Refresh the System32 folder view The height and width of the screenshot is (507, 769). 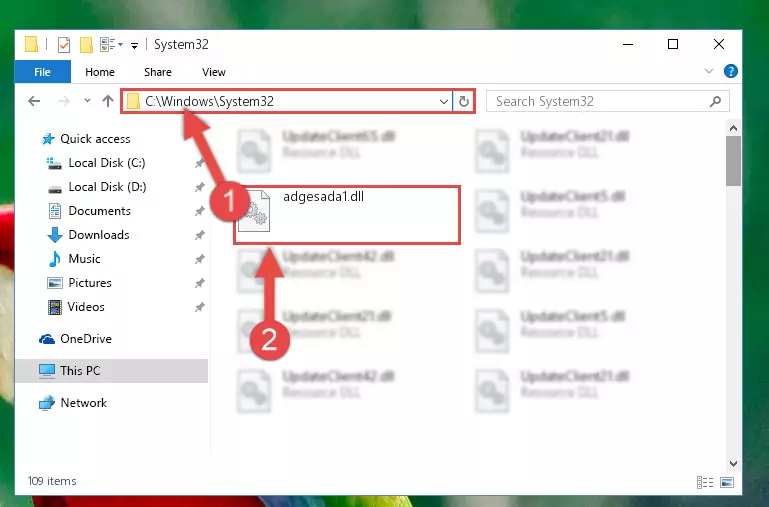[x=463, y=101]
